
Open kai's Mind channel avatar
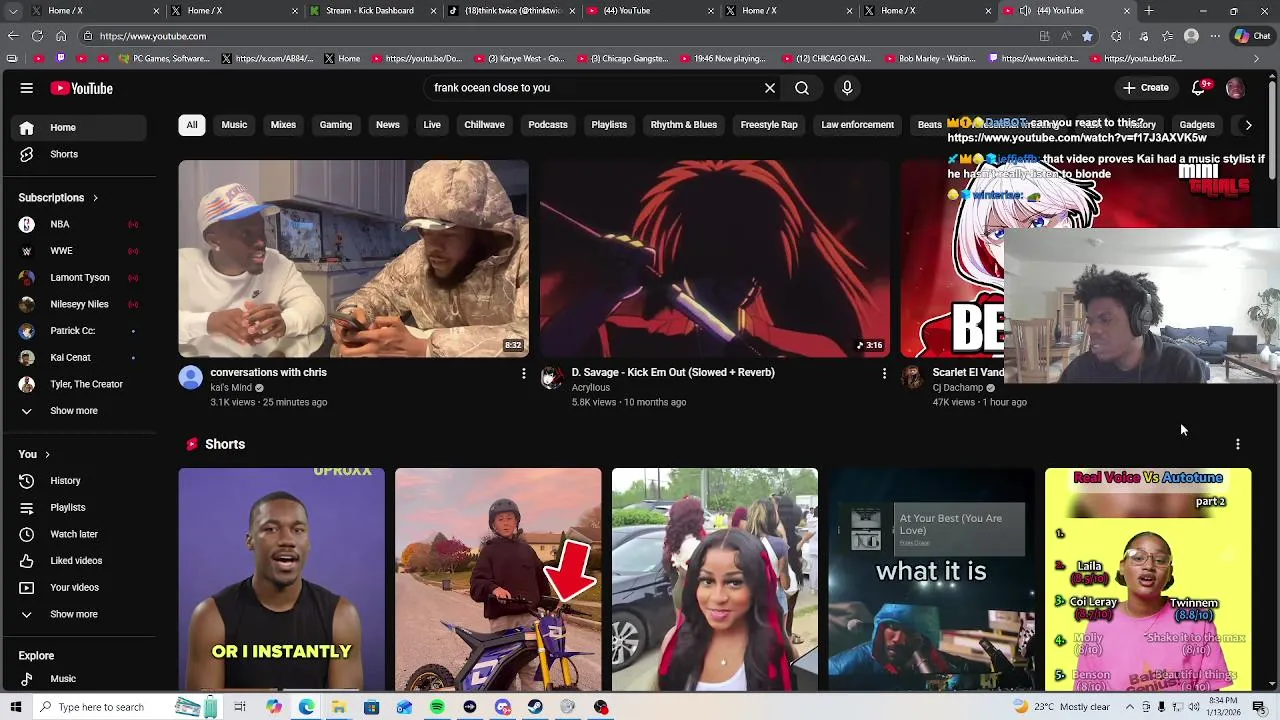(x=190, y=377)
